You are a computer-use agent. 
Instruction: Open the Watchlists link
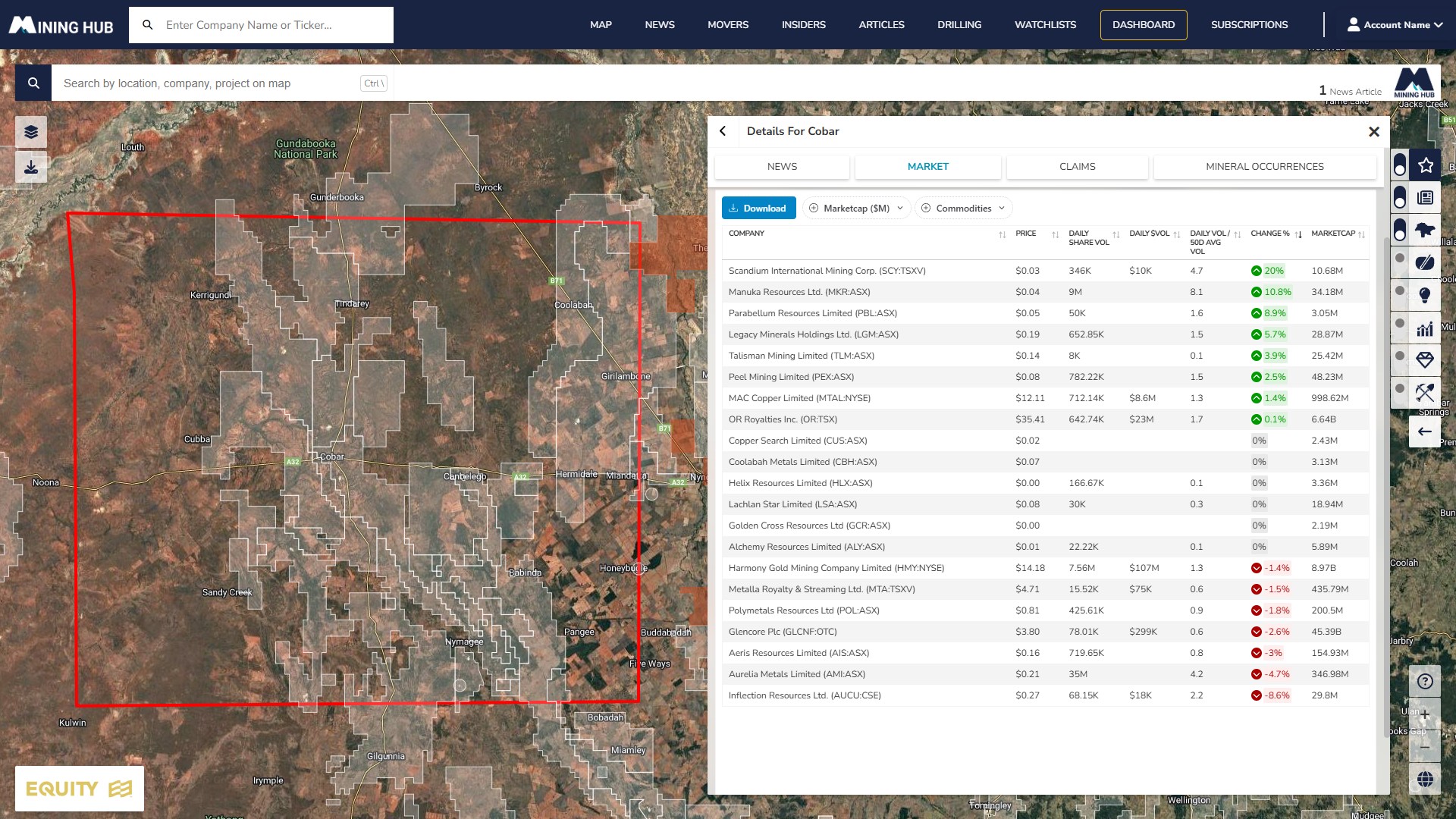point(1045,25)
